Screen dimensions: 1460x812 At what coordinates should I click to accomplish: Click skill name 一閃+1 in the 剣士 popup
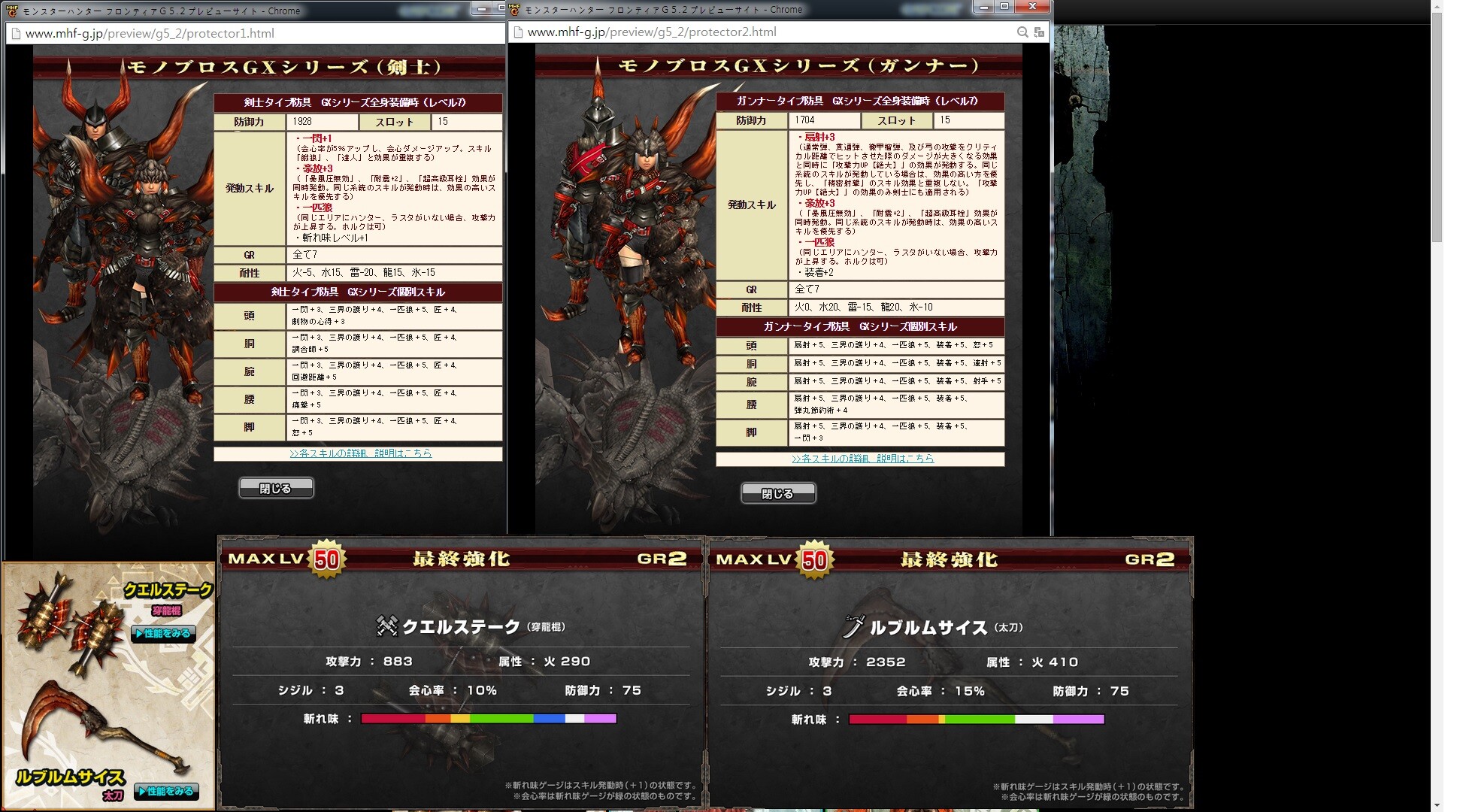tap(317, 138)
